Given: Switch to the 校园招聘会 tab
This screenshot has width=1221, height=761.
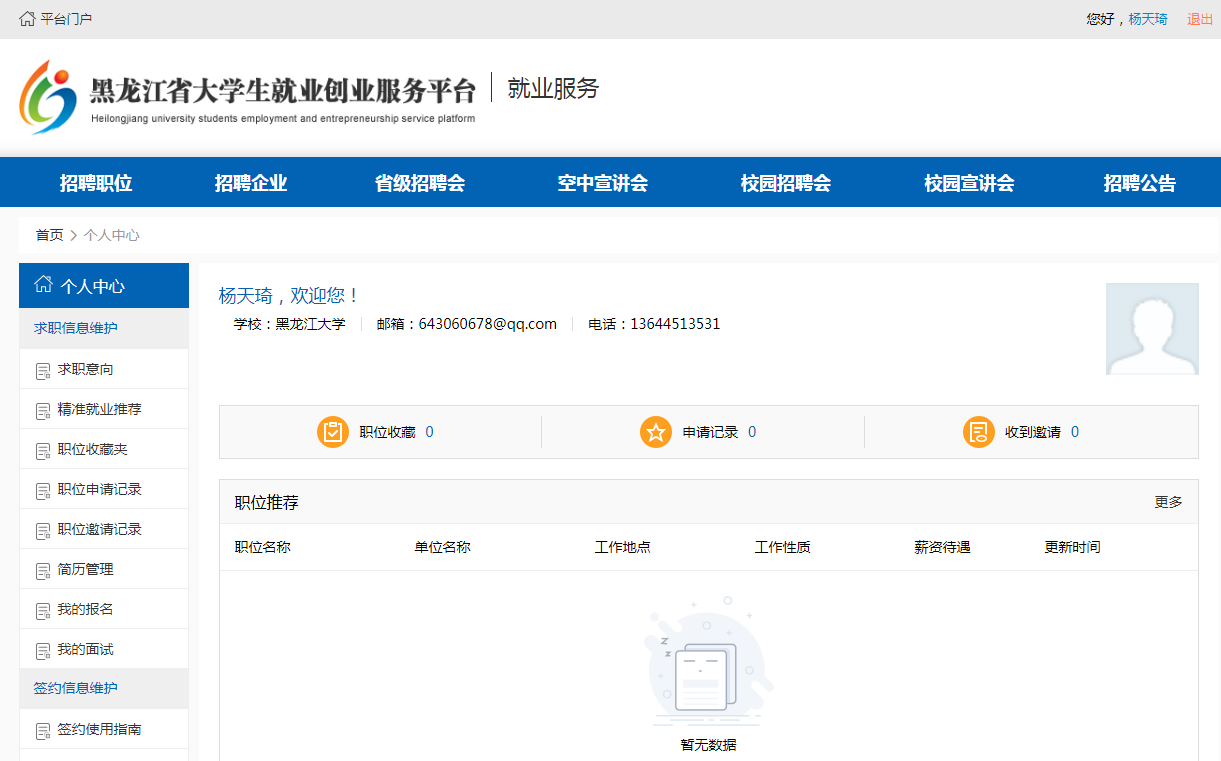Looking at the screenshot, I should pyautogui.click(x=786, y=182).
